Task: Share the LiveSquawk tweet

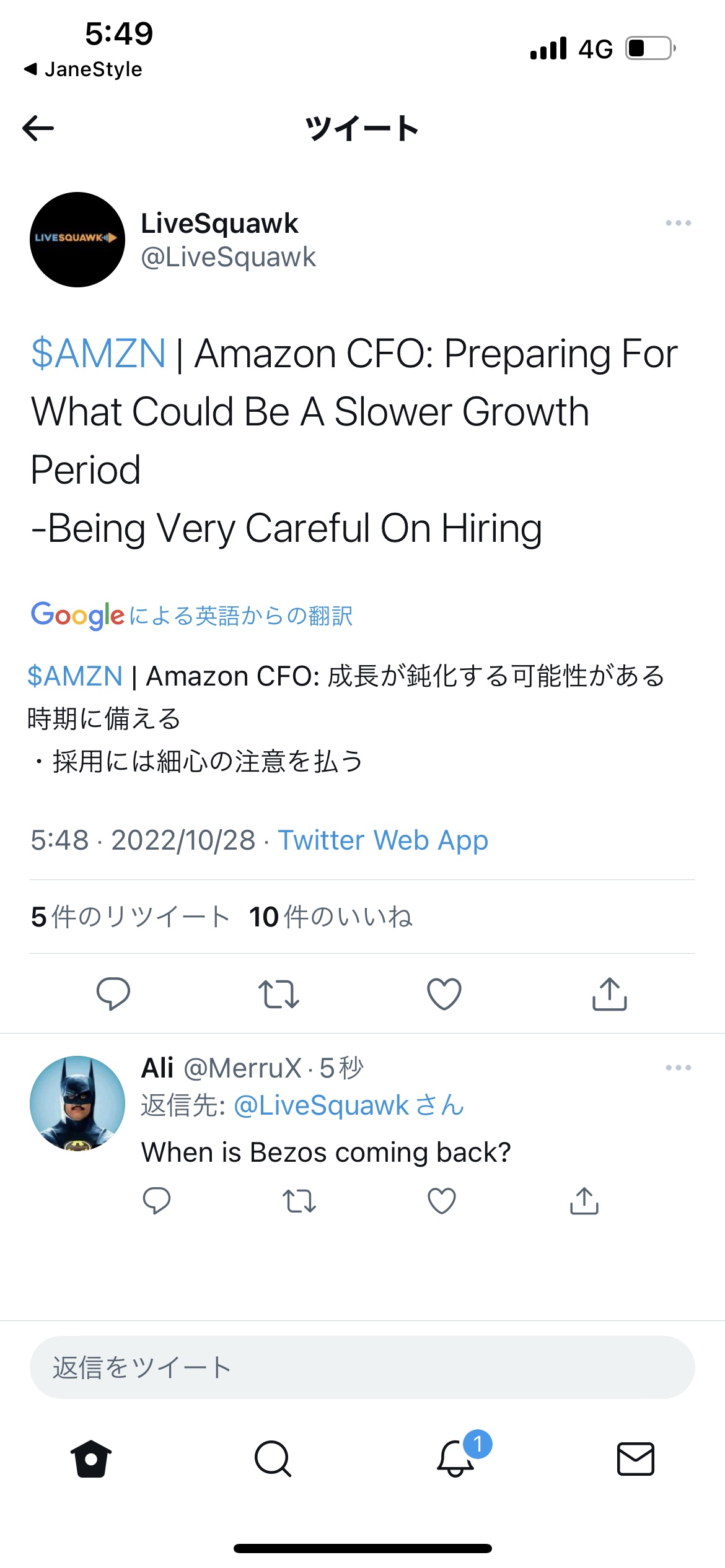Action: pyautogui.click(x=610, y=993)
